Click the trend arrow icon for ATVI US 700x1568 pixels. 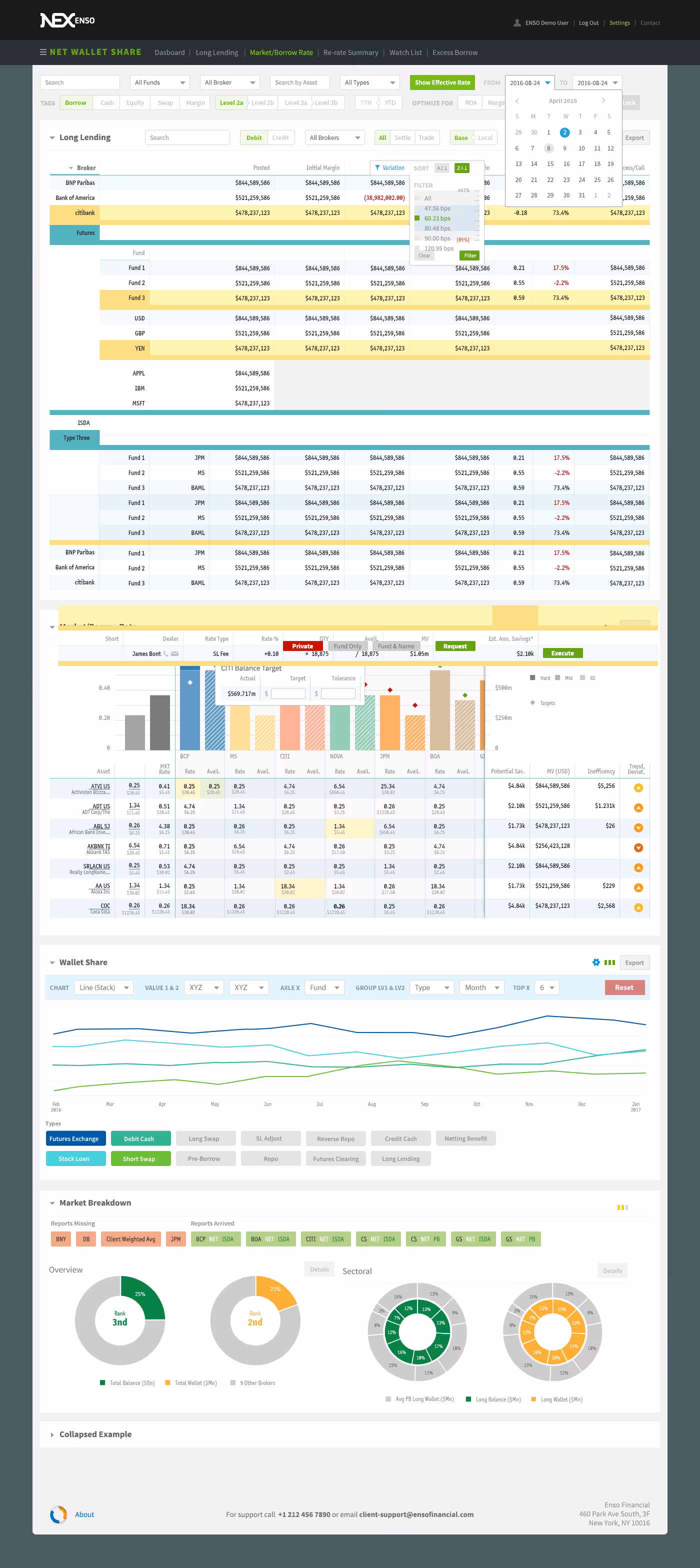pyautogui.click(x=638, y=787)
